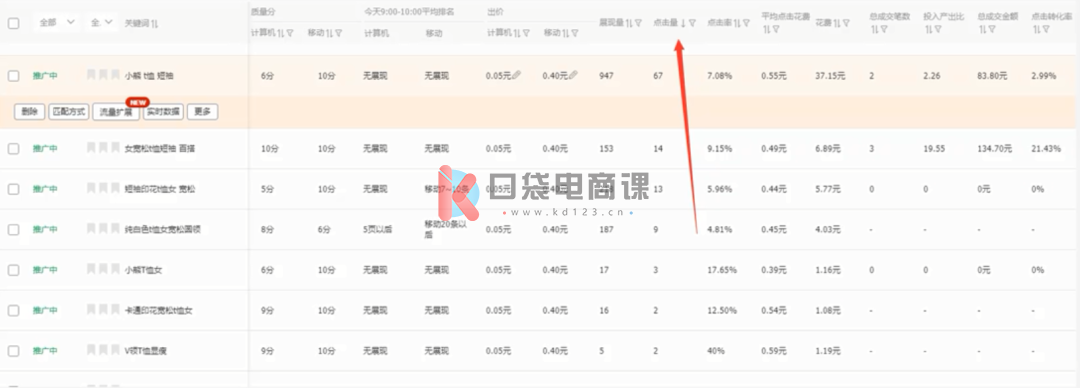Select the 纯白色t恤女宽松圆领 row checkbox
The height and width of the screenshot is (388, 1080).
coord(14,229)
